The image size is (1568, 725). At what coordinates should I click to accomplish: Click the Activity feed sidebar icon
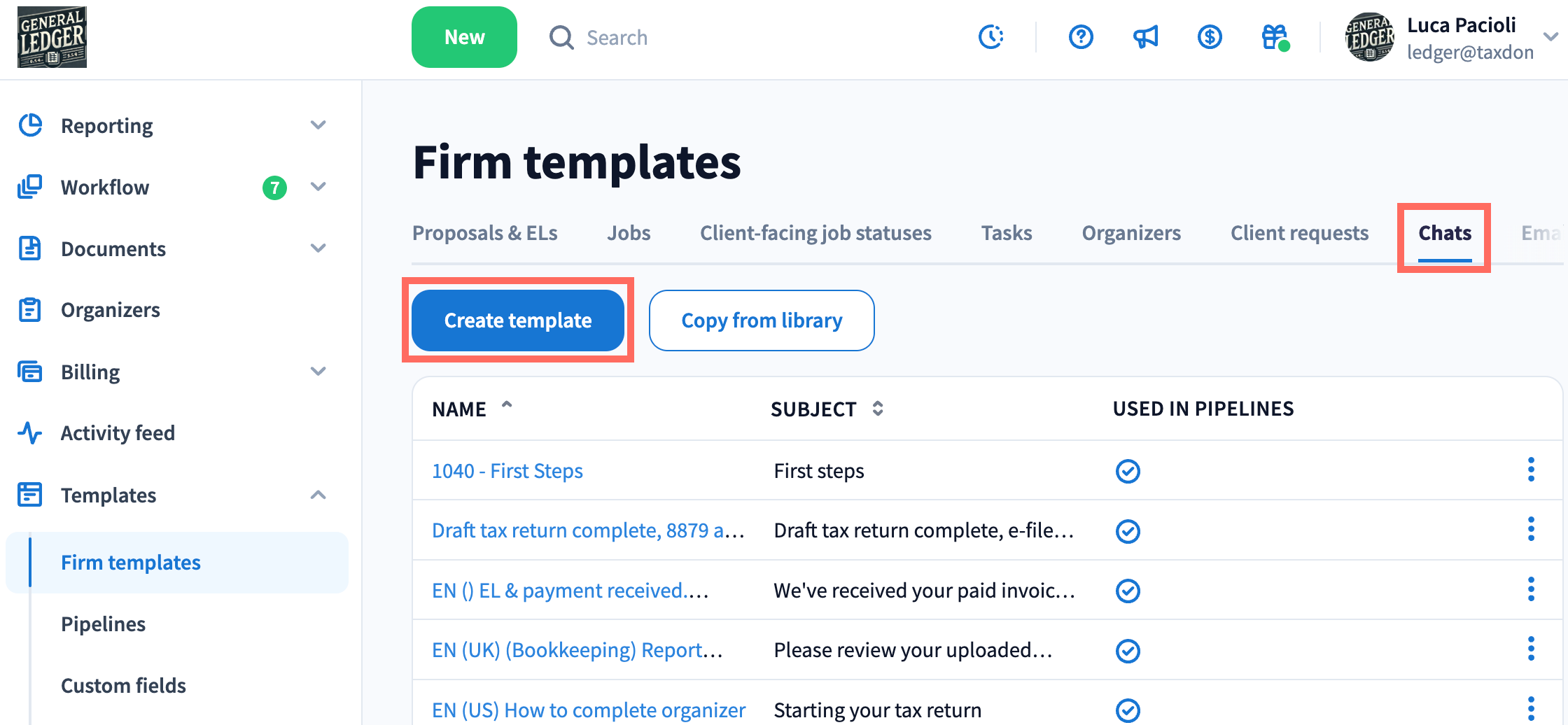click(x=30, y=433)
